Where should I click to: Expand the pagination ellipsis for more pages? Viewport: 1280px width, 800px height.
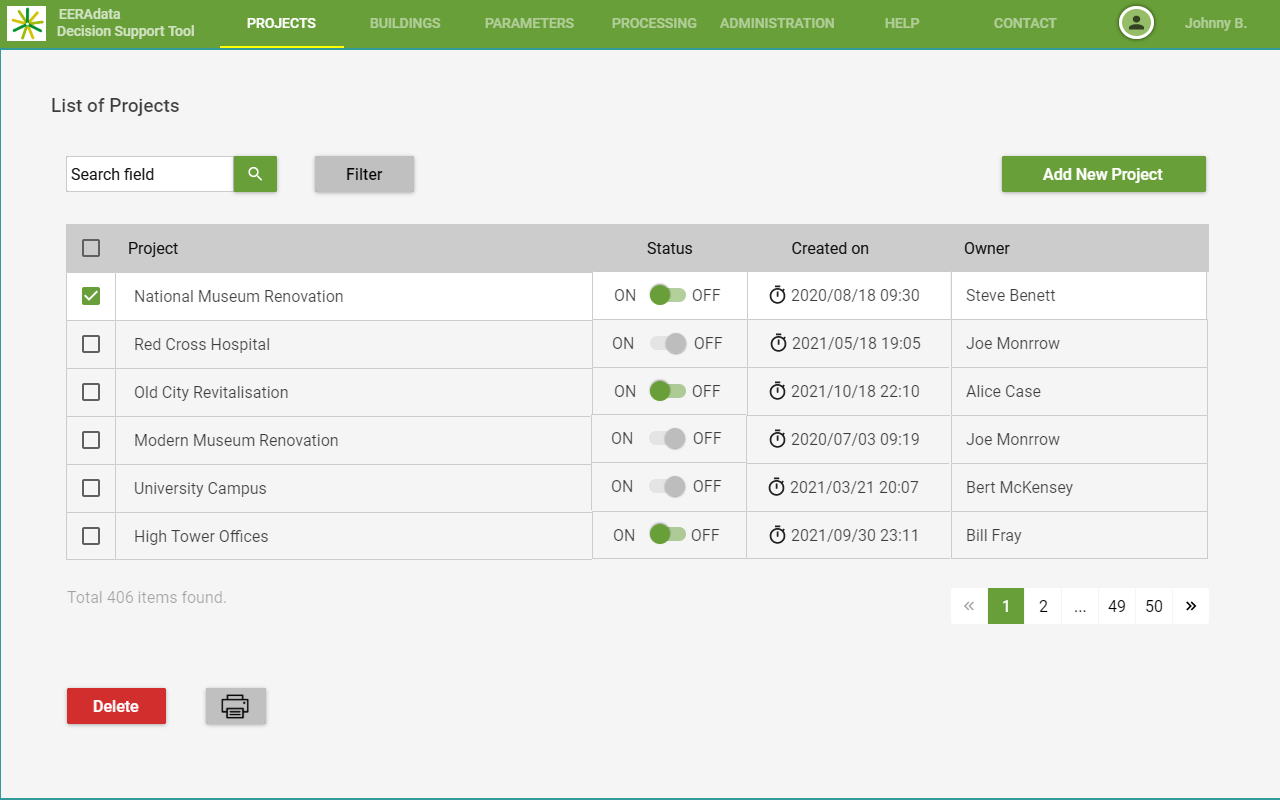[x=1080, y=606]
